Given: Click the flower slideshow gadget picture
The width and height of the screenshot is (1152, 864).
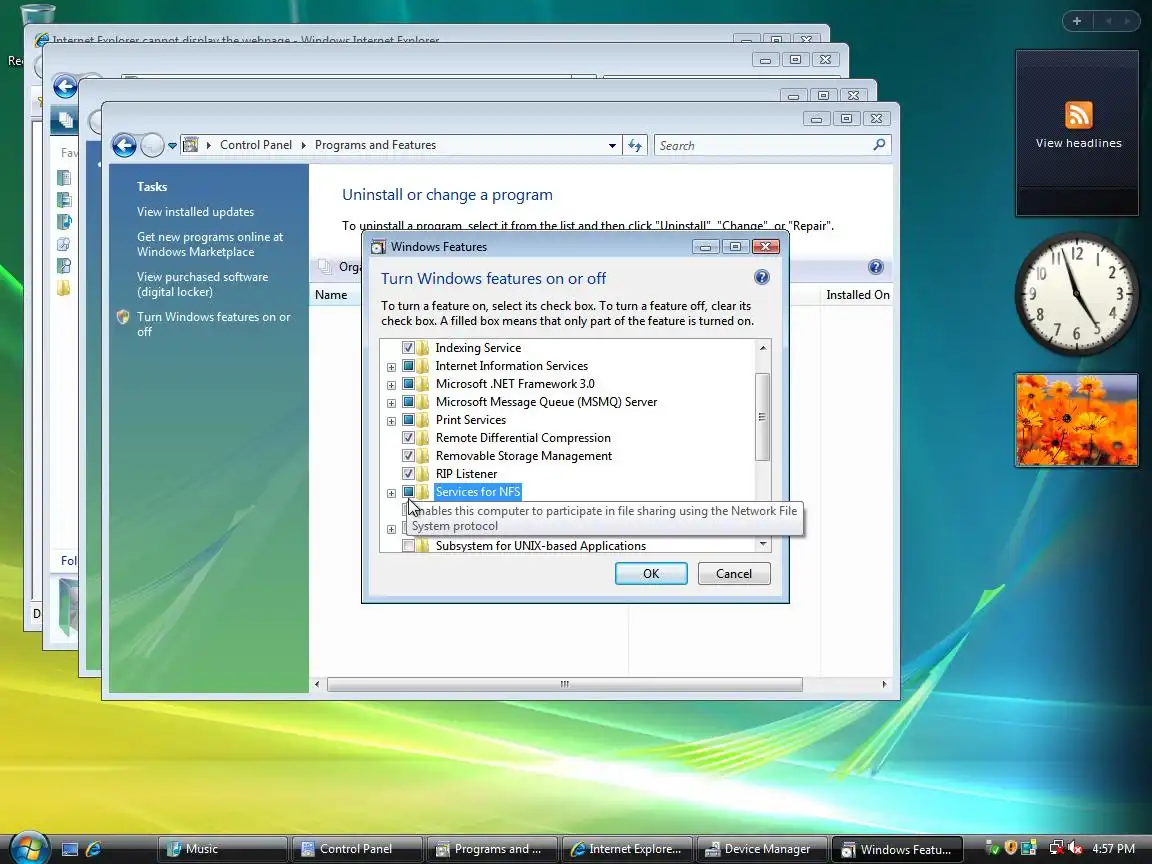Looking at the screenshot, I should click(x=1077, y=420).
